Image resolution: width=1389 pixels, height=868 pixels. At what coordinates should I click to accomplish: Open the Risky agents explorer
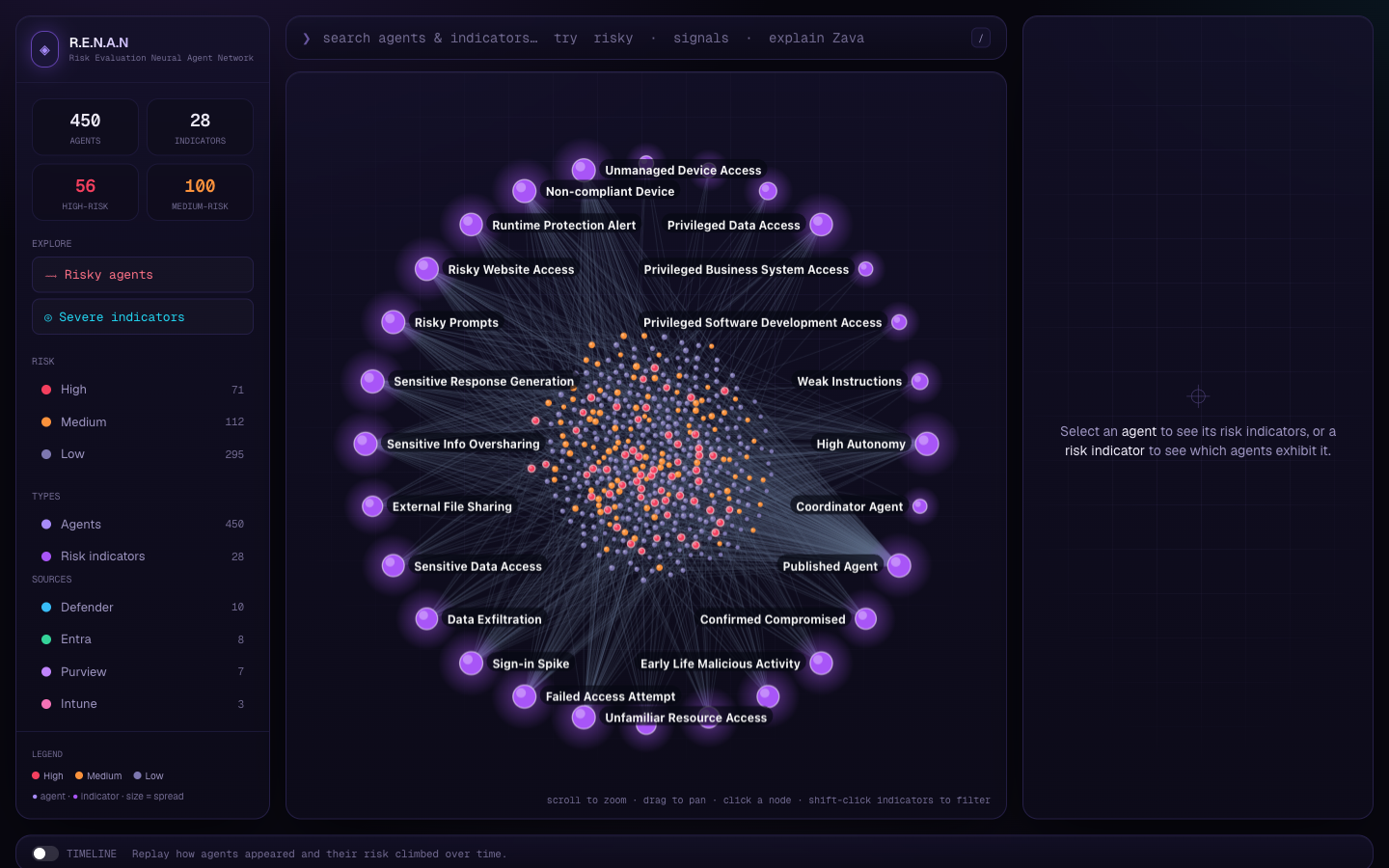click(x=143, y=275)
